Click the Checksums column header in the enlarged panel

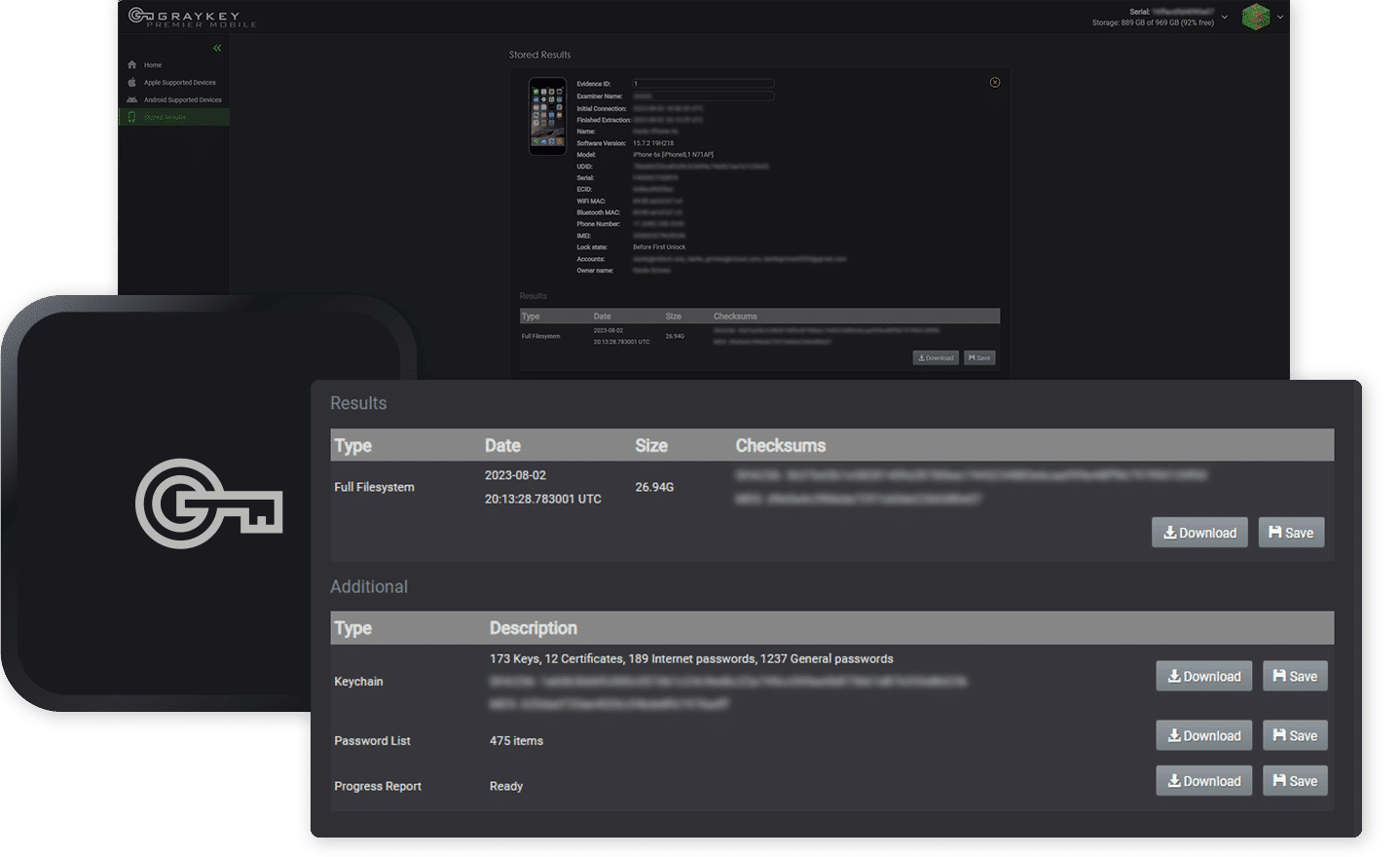[781, 445]
